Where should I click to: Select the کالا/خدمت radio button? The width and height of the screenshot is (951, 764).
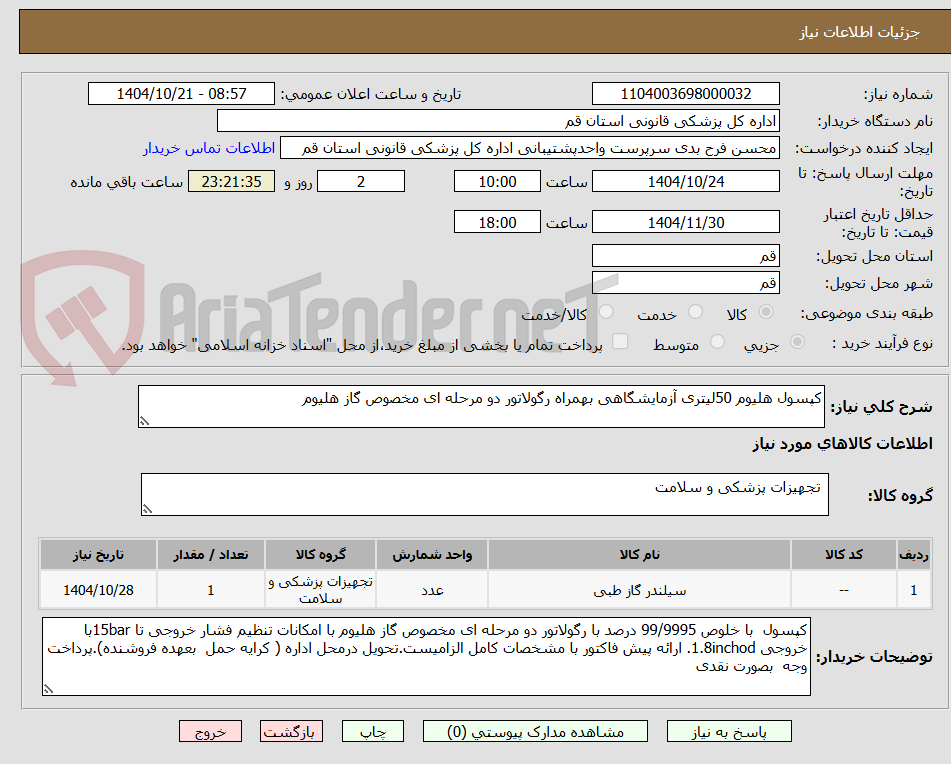click(x=606, y=312)
